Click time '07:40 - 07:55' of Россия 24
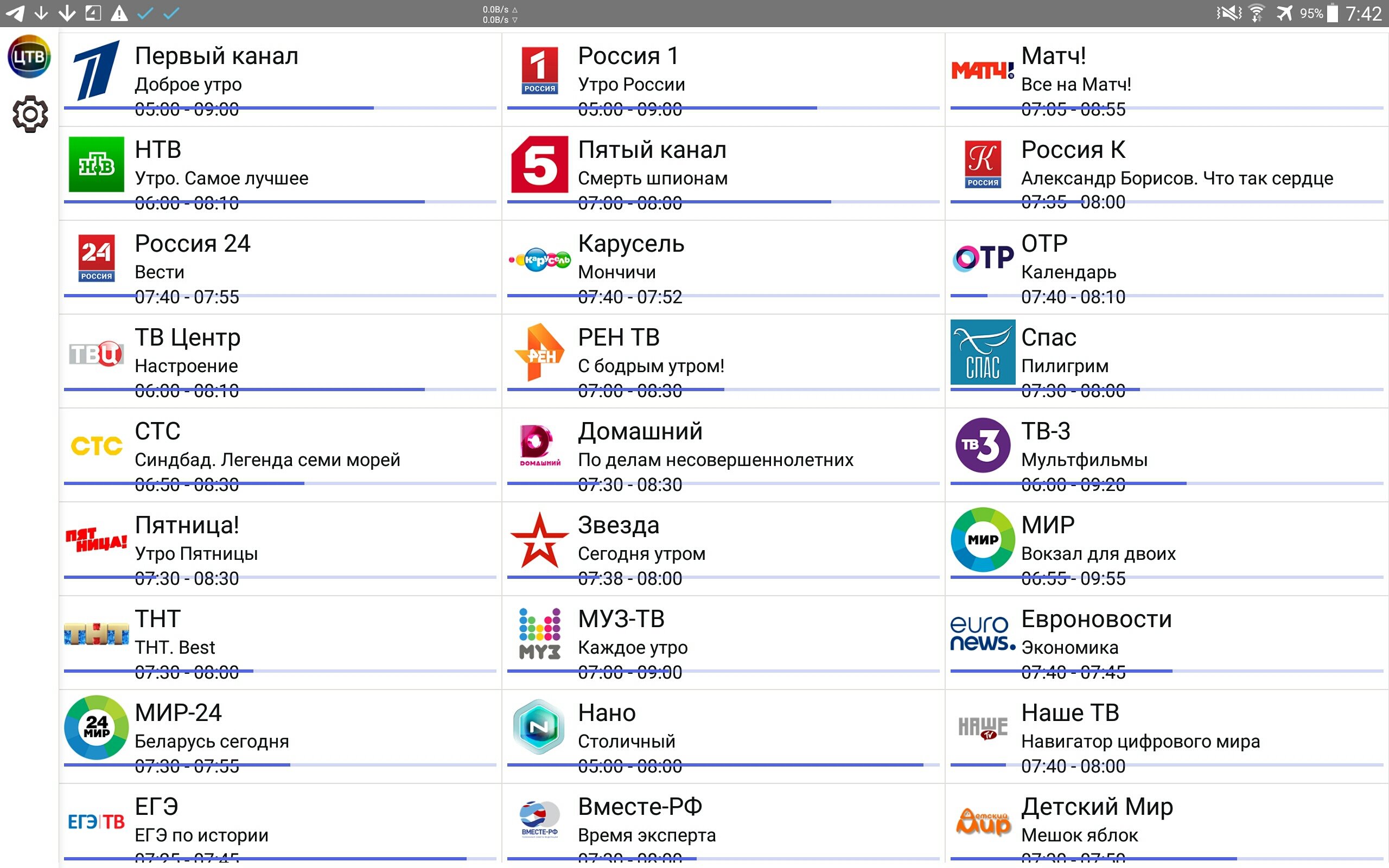This screenshot has height=868, width=1389. point(187,297)
